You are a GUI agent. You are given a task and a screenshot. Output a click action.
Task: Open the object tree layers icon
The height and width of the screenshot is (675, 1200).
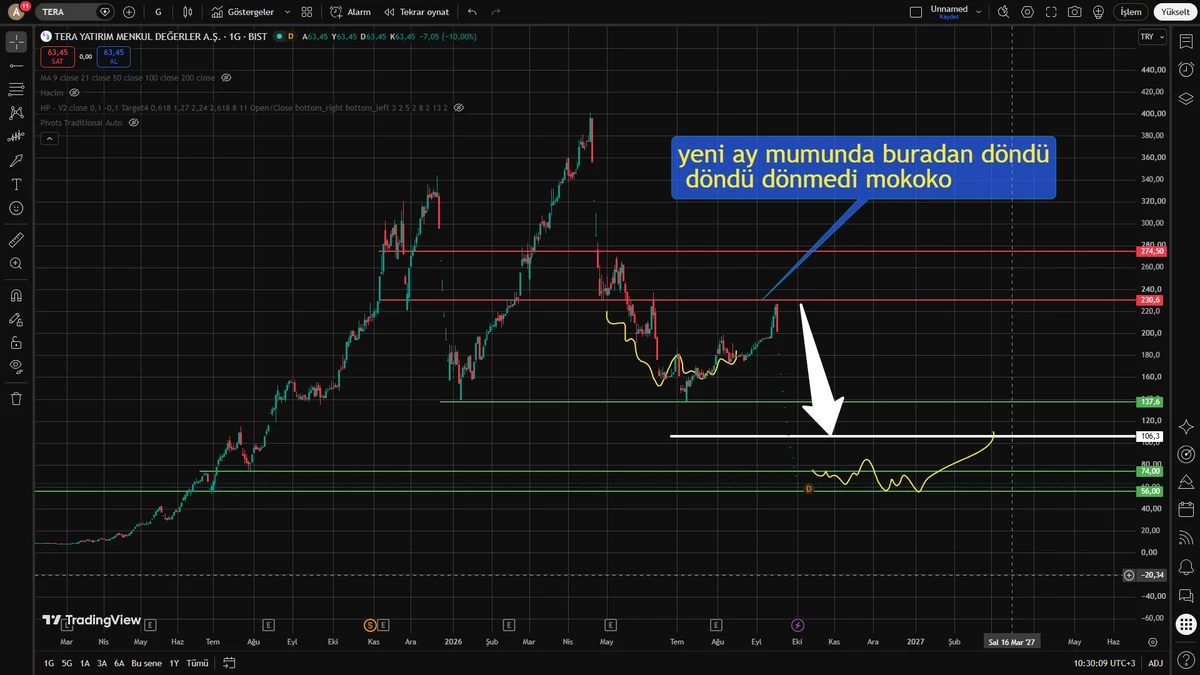pos(1186,98)
